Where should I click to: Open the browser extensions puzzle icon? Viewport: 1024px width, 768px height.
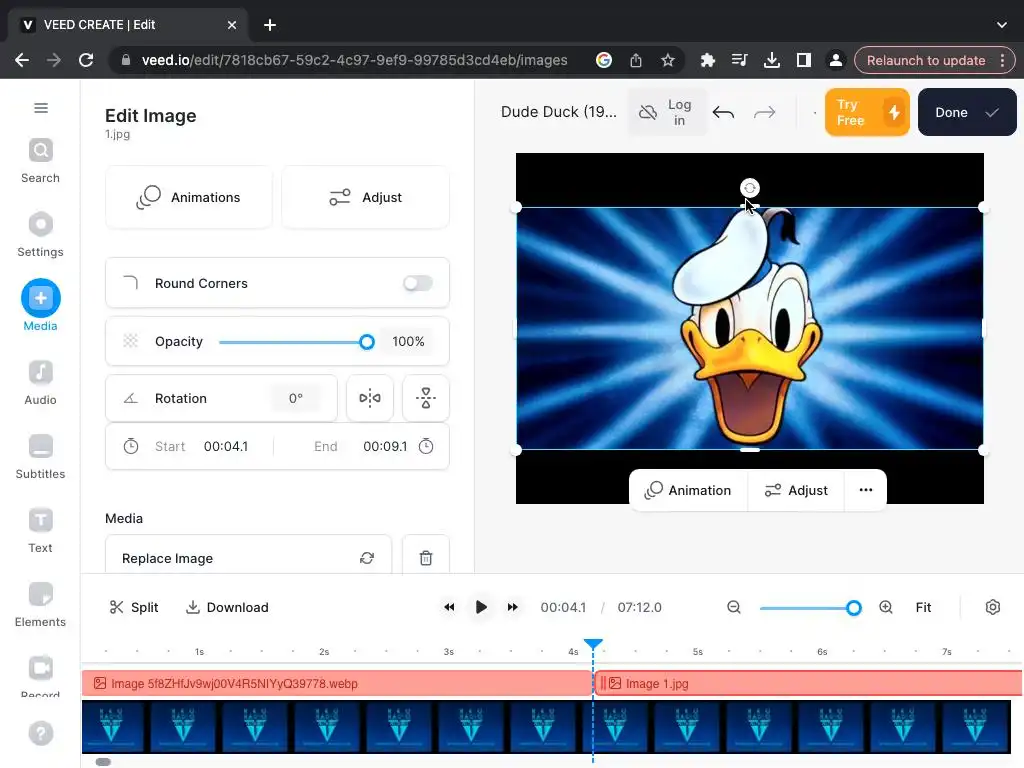pyautogui.click(x=707, y=60)
